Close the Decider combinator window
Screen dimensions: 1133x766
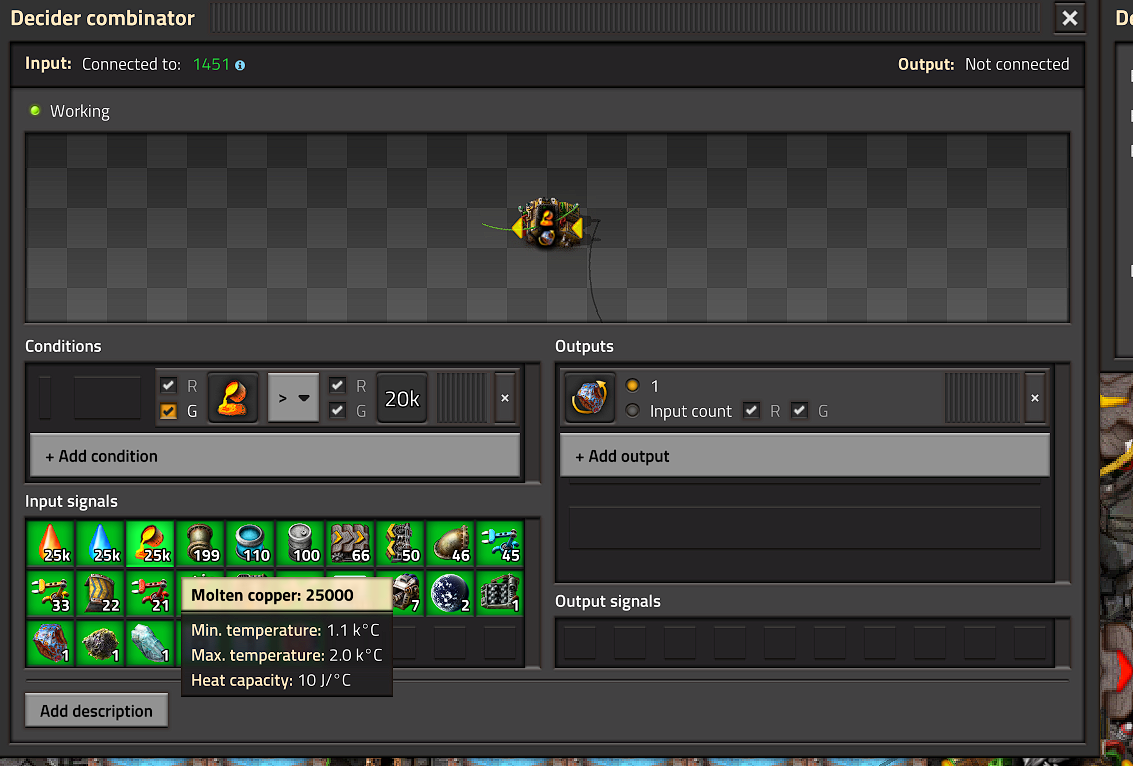click(x=1069, y=18)
